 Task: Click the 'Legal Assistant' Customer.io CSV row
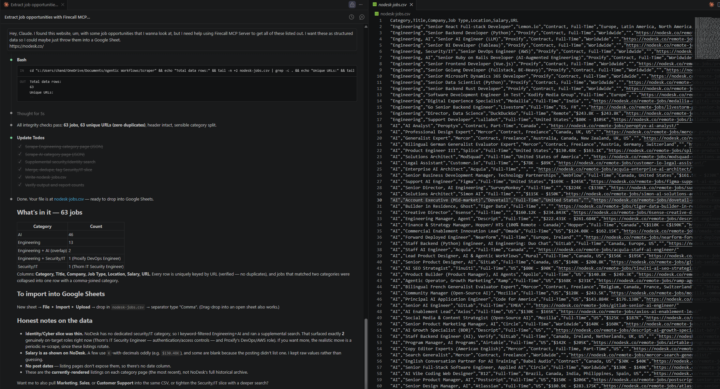coord(541,163)
